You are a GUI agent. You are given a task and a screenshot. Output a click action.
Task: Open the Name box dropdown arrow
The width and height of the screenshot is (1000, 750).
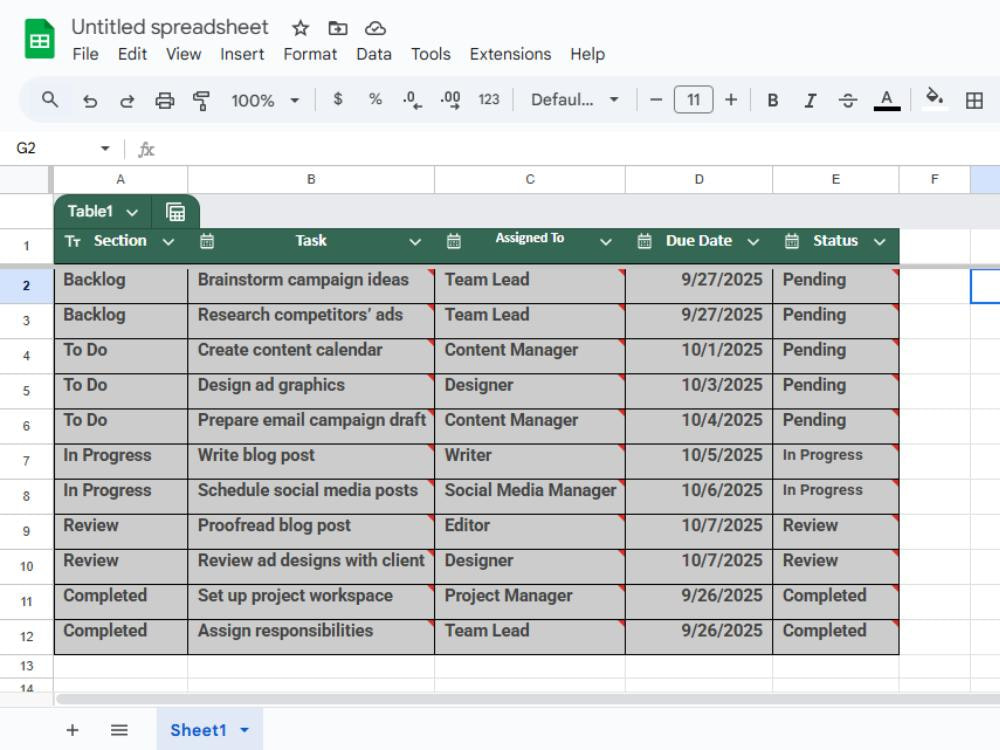pyautogui.click(x=105, y=149)
